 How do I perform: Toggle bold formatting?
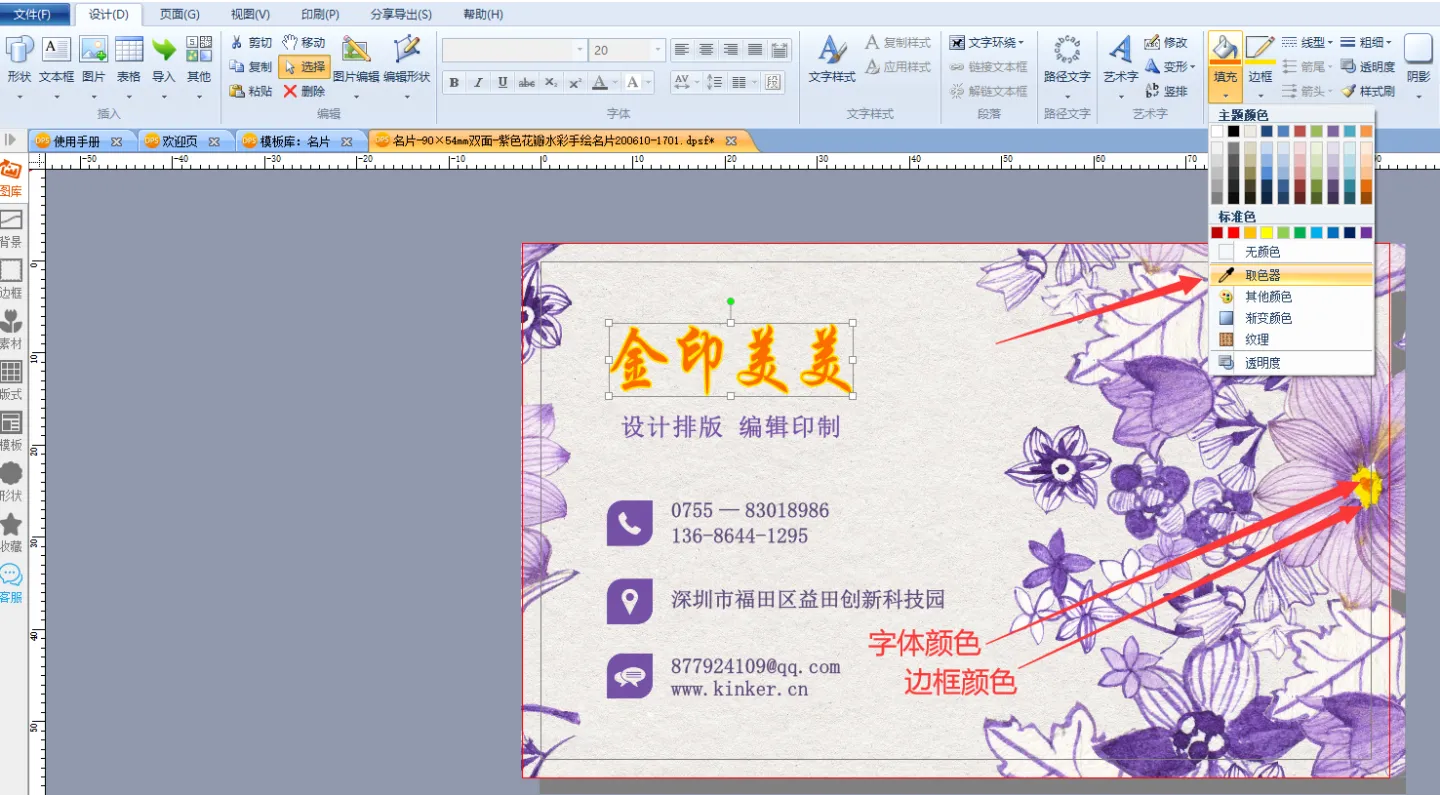coord(455,82)
